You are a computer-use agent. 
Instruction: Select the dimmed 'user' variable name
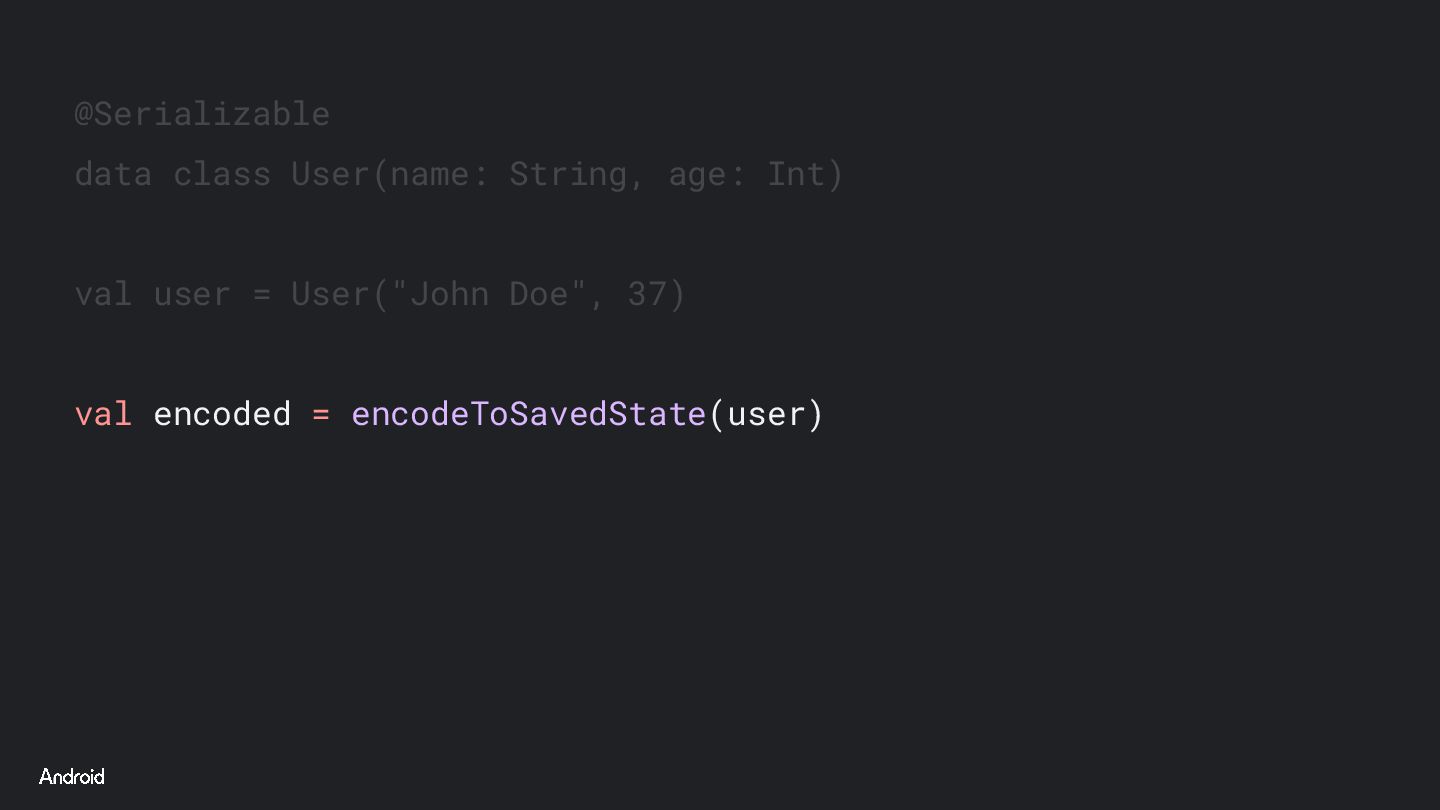click(192, 294)
